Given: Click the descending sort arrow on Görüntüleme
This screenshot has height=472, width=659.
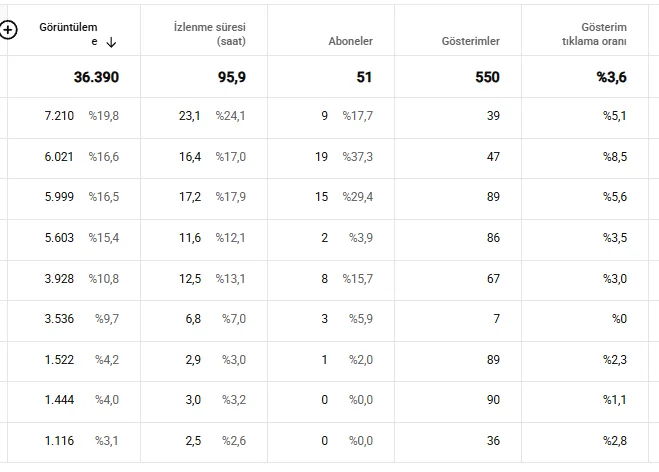Looking at the screenshot, I should (111, 42).
